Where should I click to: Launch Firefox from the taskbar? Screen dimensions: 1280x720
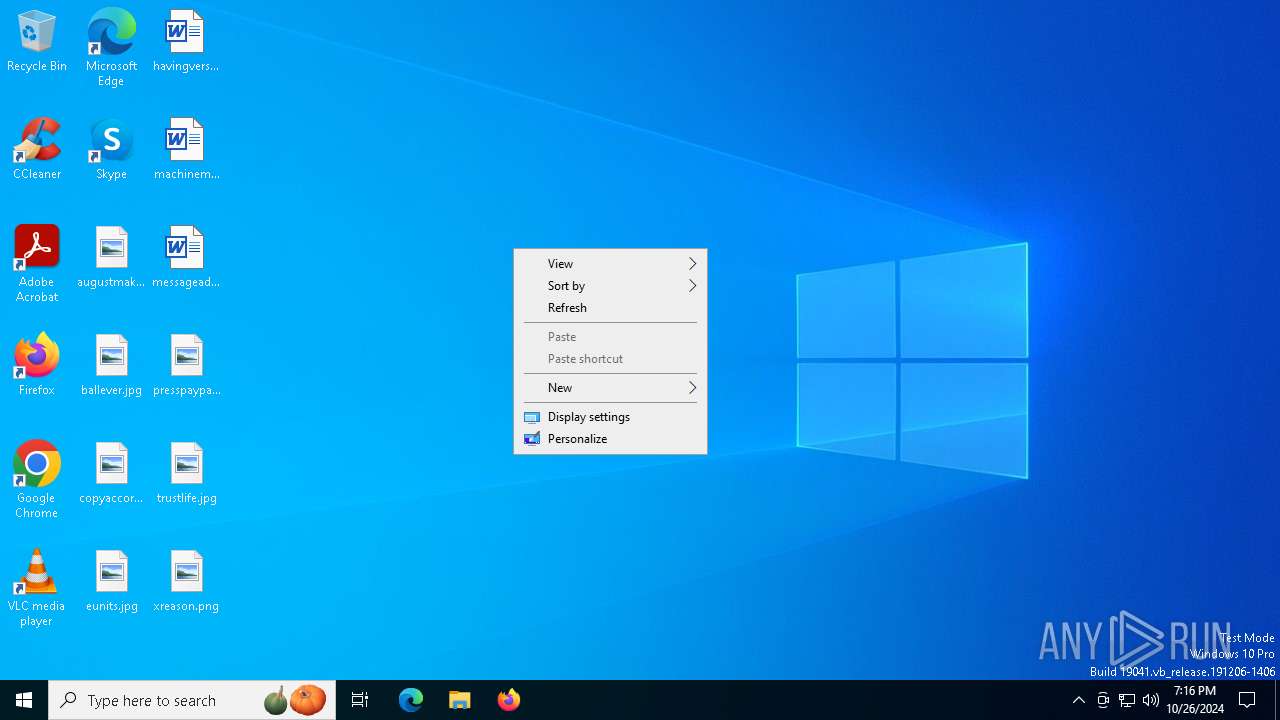coord(509,700)
